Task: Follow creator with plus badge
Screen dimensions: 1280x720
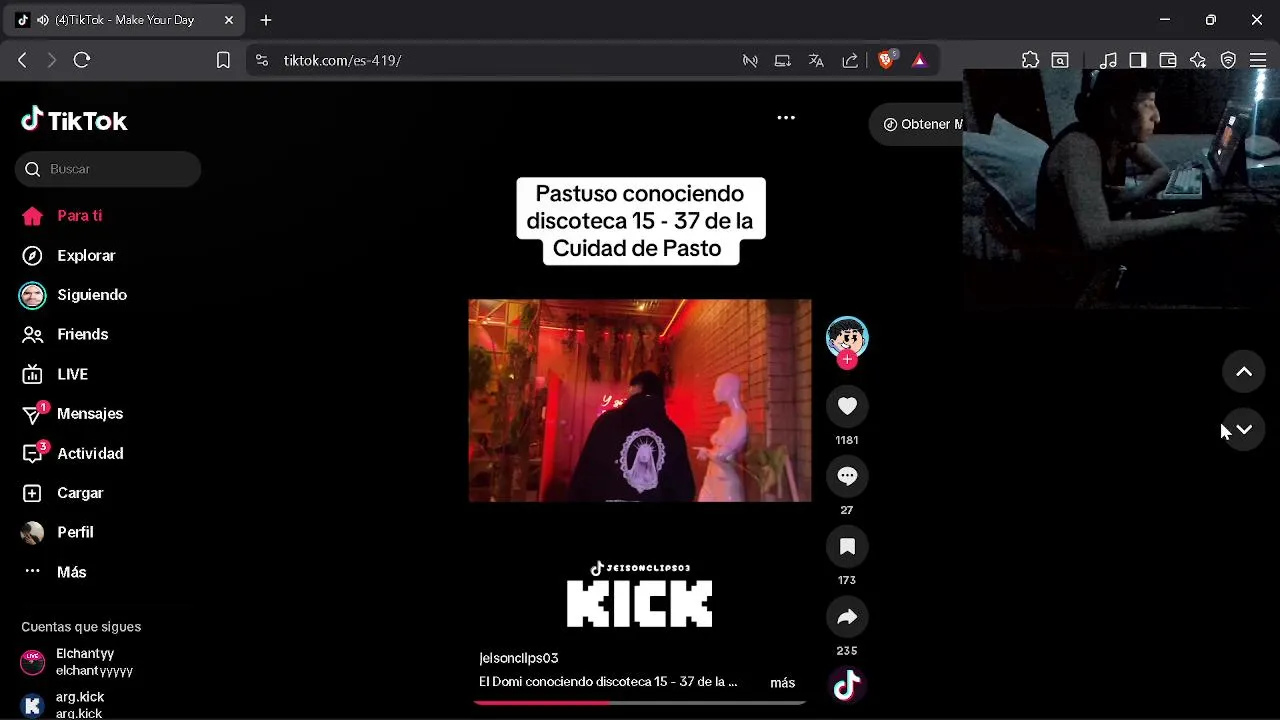Action: coord(847,360)
